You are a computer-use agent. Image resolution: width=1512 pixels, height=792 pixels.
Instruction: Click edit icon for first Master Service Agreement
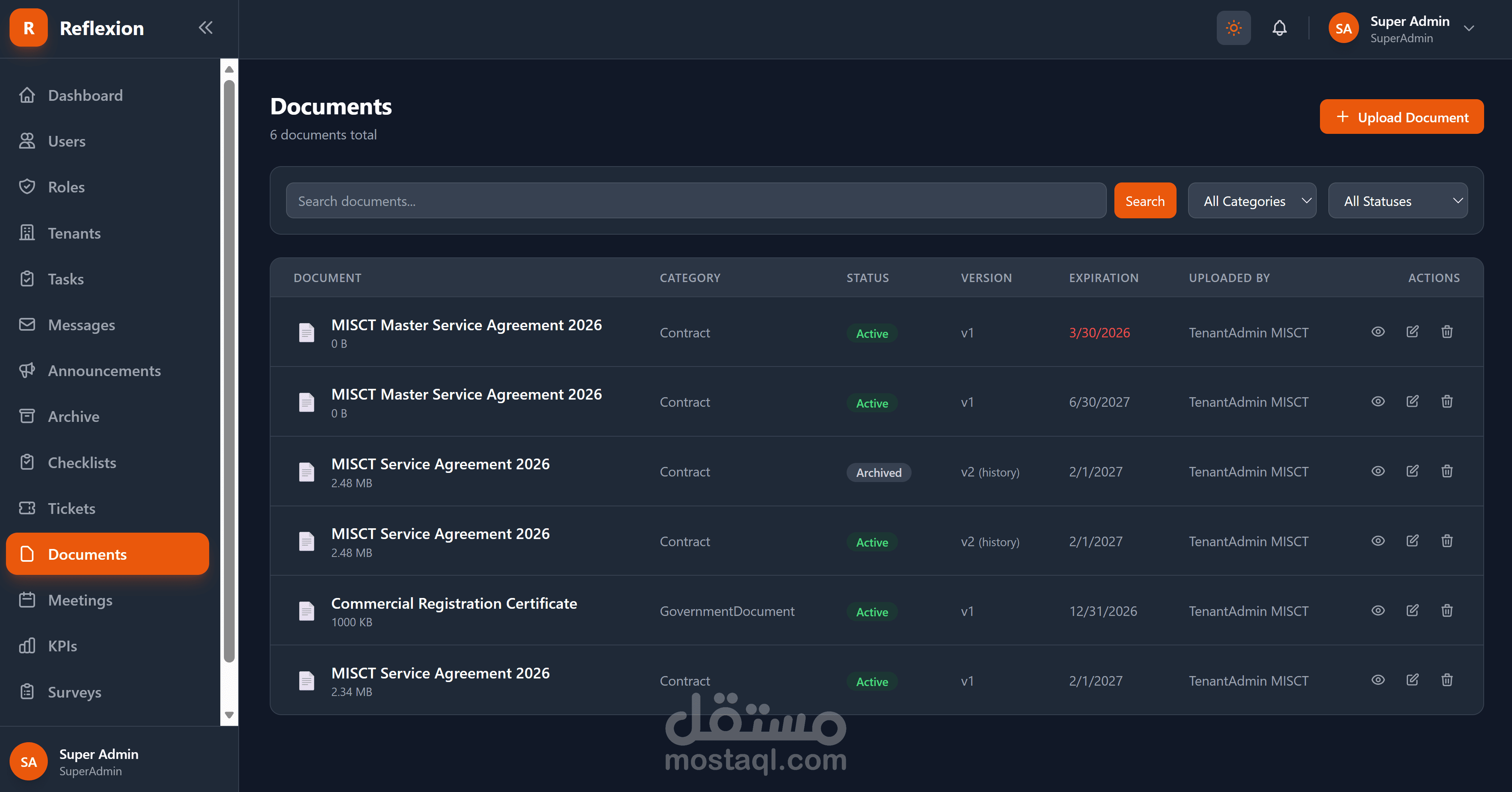[1412, 332]
